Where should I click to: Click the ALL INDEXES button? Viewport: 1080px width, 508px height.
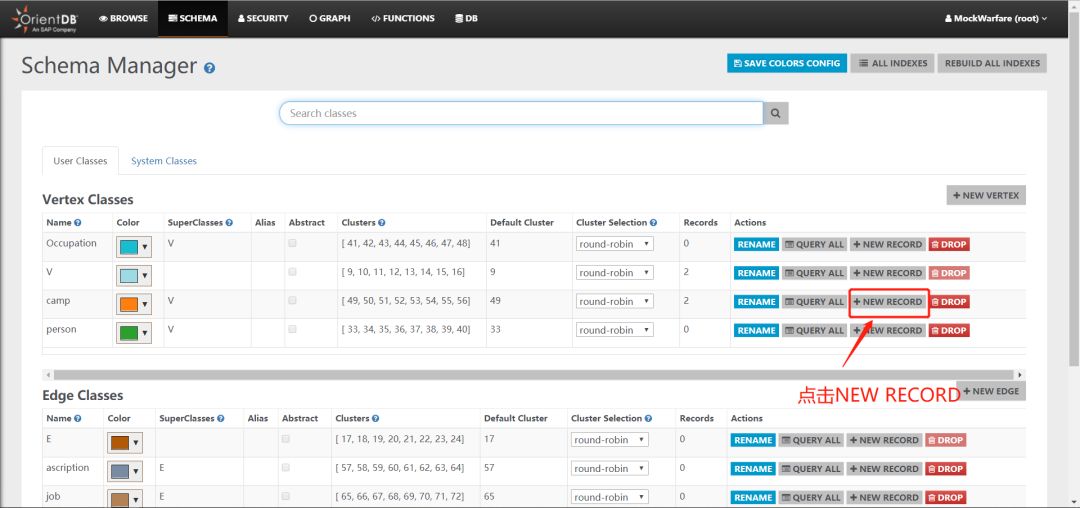tap(893, 63)
